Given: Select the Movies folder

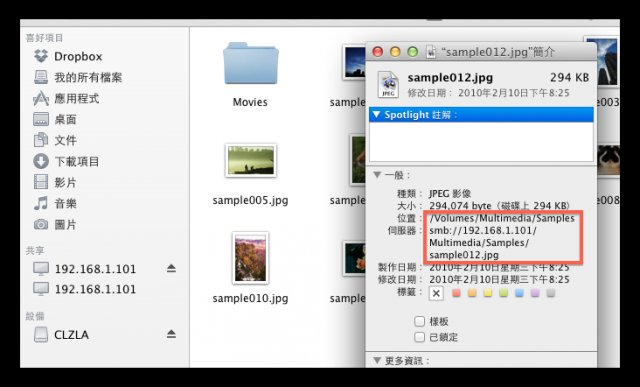Looking at the screenshot, I should (x=251, y=64).
